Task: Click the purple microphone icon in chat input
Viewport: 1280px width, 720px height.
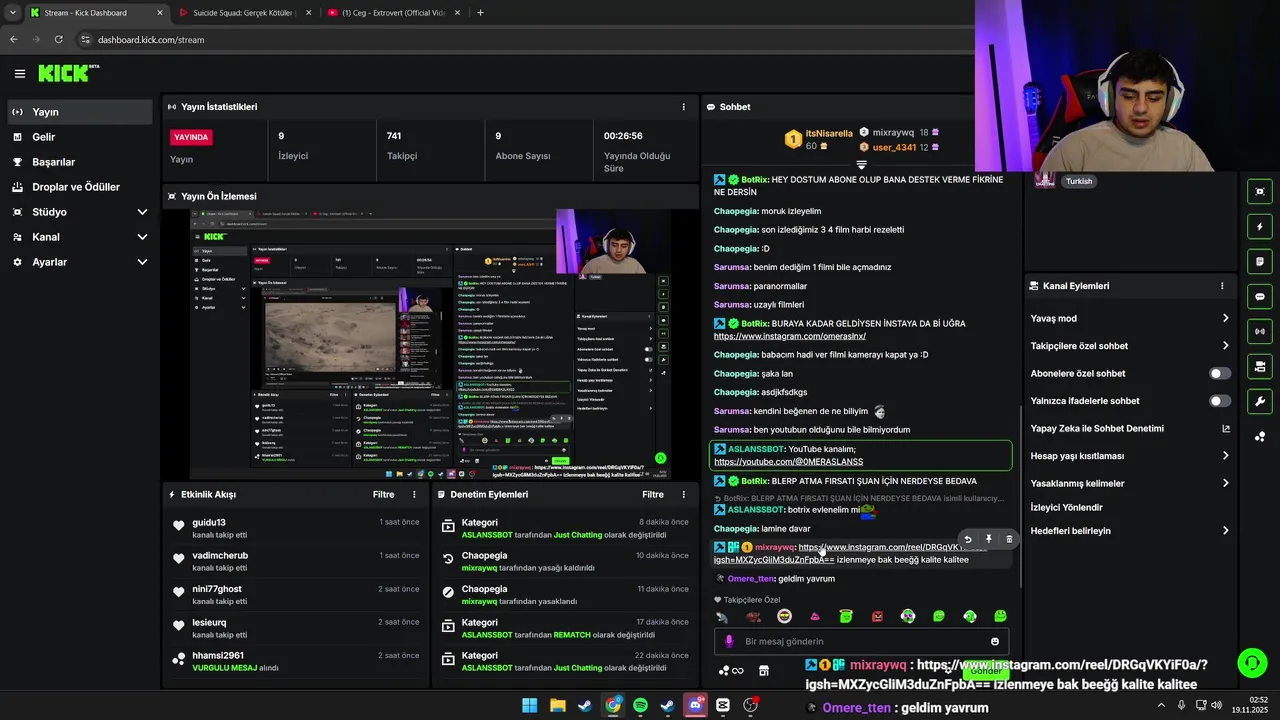Action: [729, 642]
